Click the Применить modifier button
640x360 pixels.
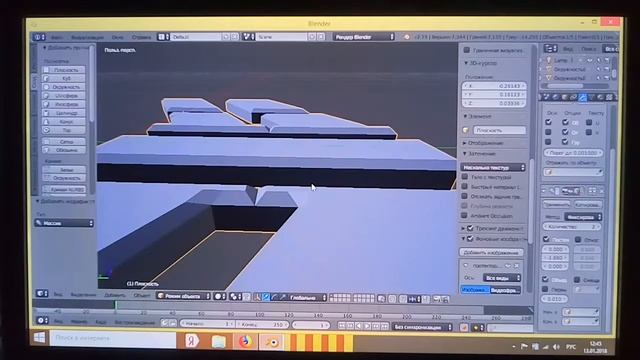click(x=557, y=204)
